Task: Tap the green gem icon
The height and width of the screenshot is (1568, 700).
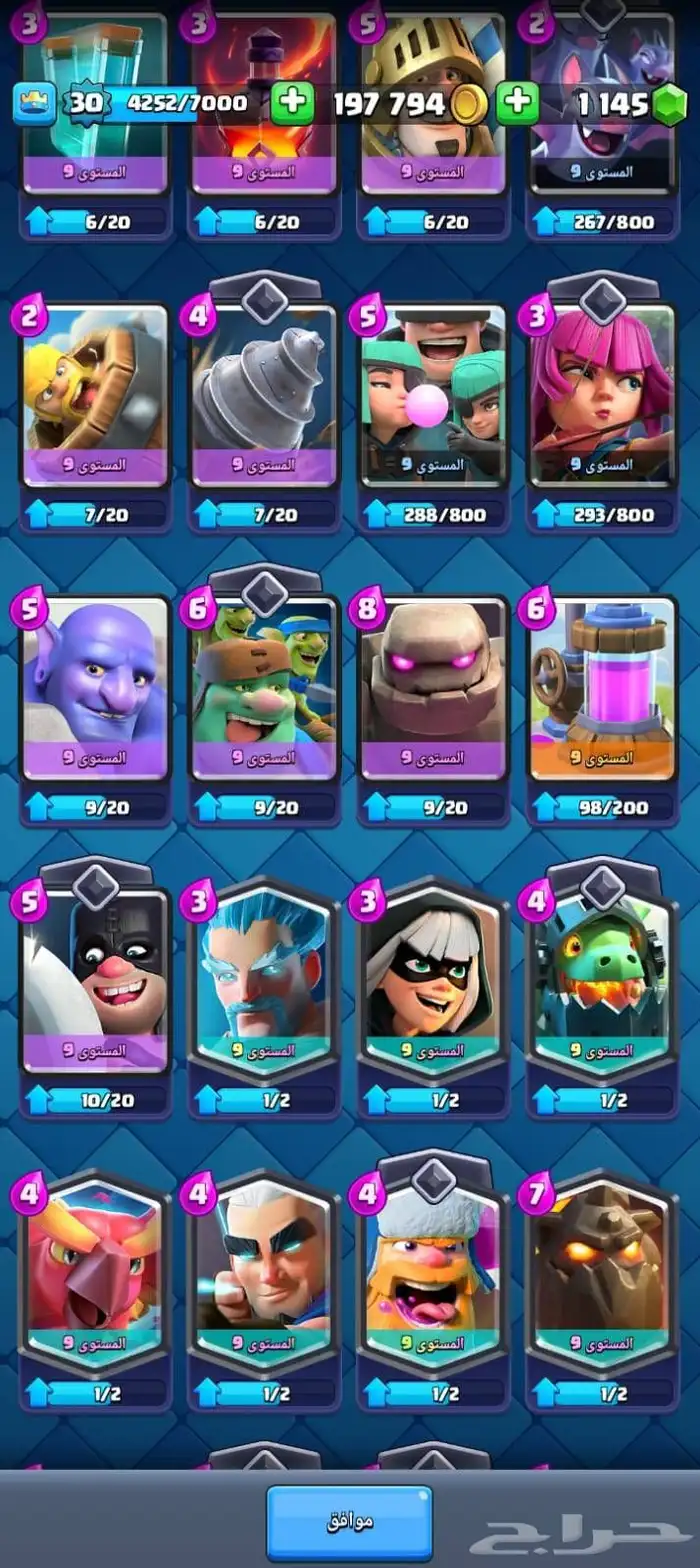Action: tap(672, 104)
